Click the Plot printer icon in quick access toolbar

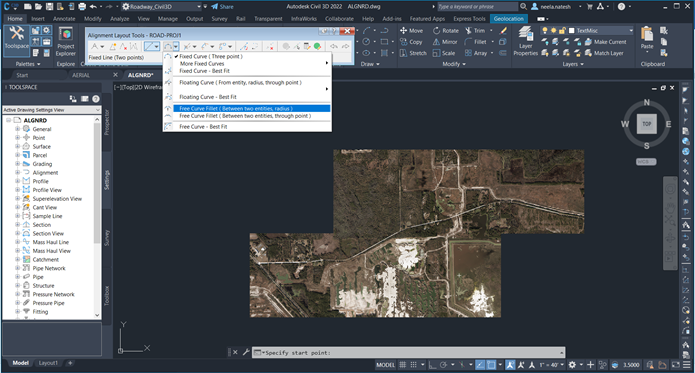point(82,6)
